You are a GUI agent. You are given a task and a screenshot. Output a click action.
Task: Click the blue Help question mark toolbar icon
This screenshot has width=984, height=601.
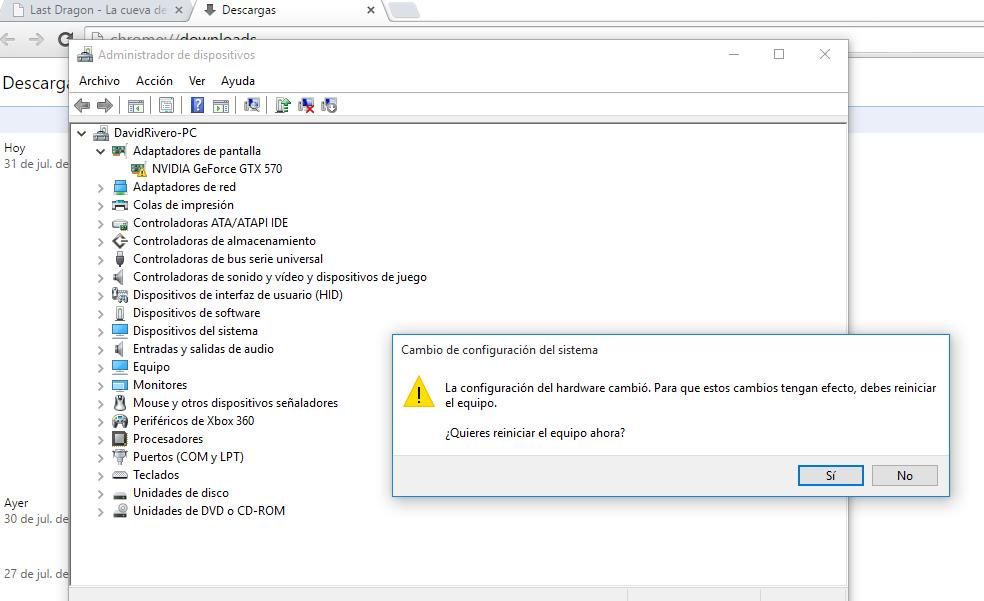point(197,105)
